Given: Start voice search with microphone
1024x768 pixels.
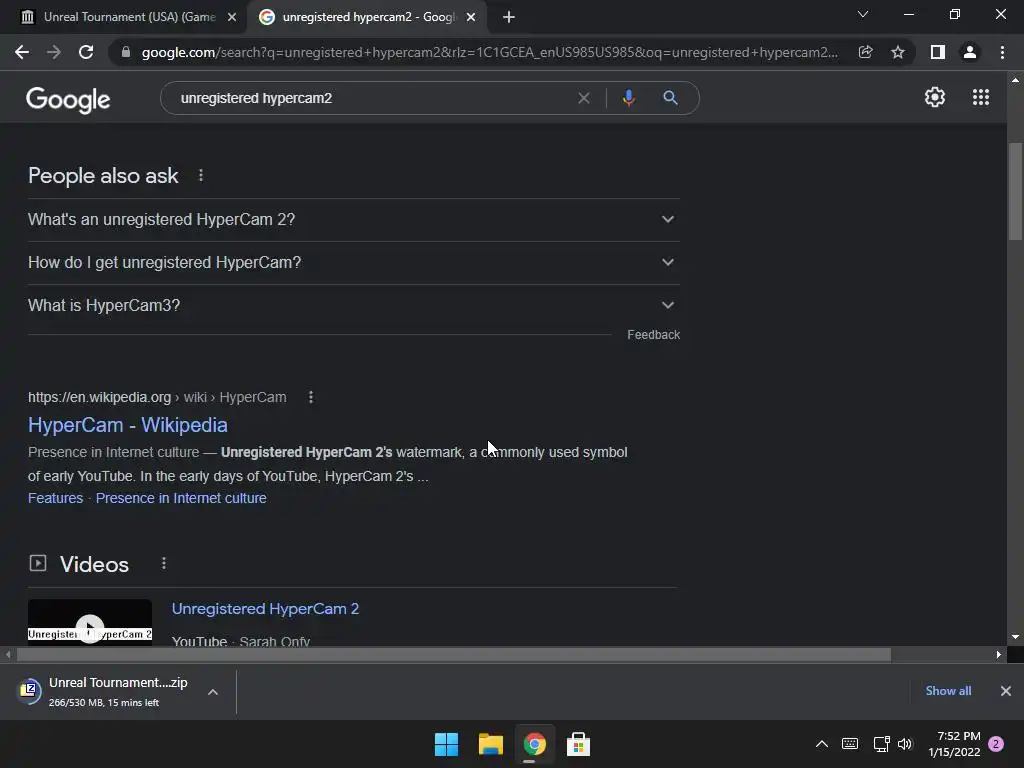Looking at the screenshot, I should coord(628,98).
